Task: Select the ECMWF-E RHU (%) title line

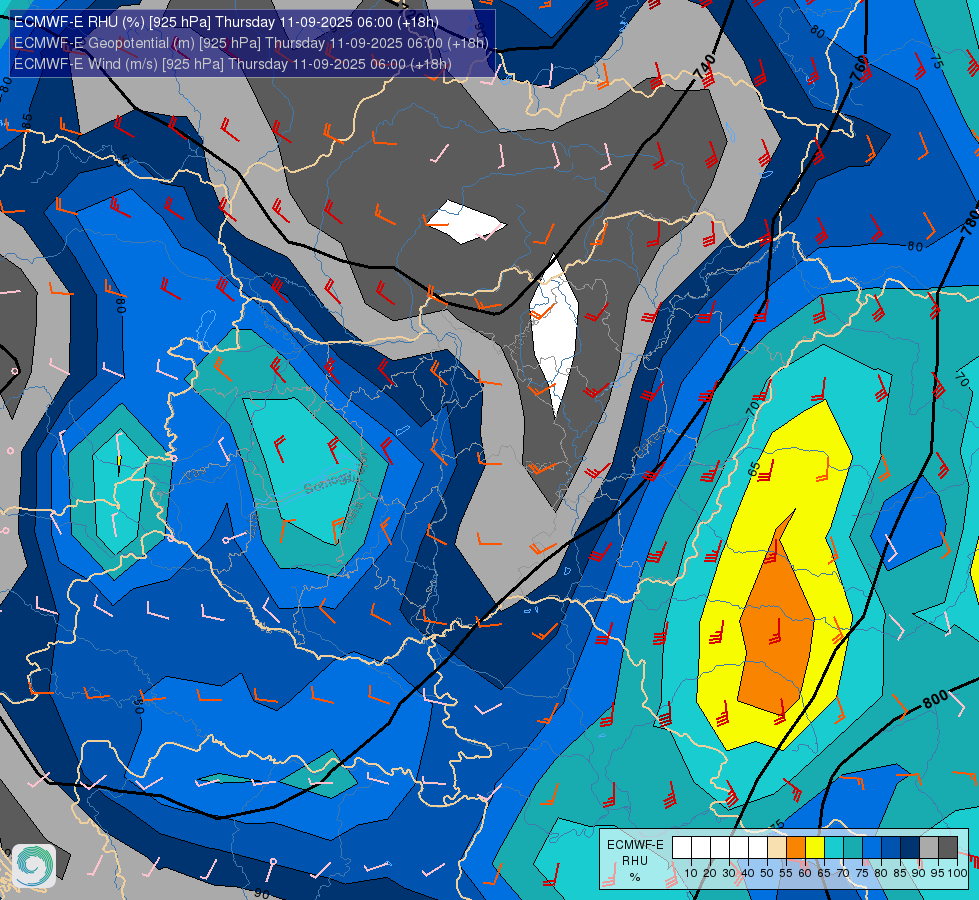Action: [226, 22]
